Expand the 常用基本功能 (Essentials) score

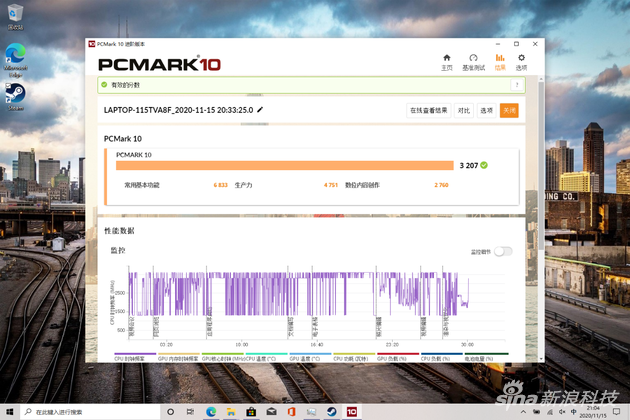[x=142, y=185]
